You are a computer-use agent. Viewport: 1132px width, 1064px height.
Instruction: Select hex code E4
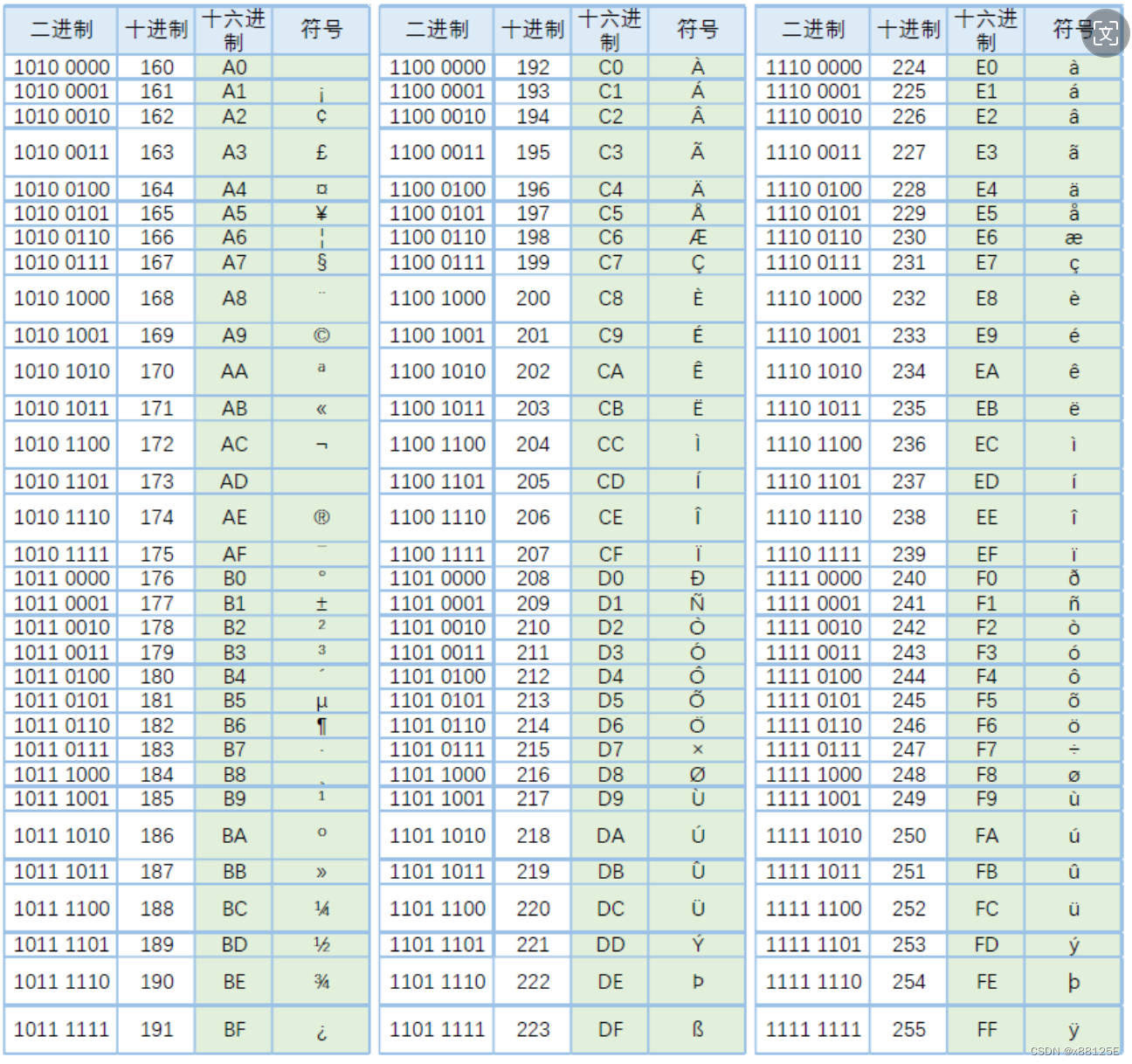(986, 190)
